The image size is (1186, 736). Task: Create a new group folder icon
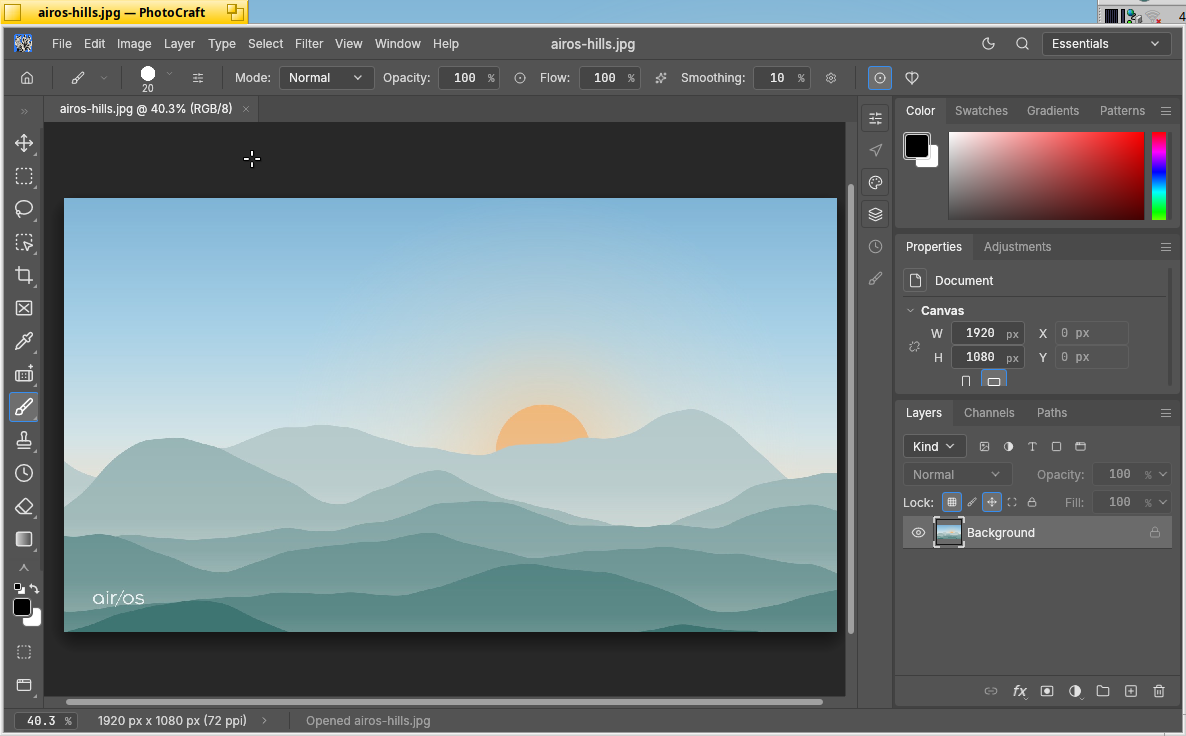tap(1103, 691)
